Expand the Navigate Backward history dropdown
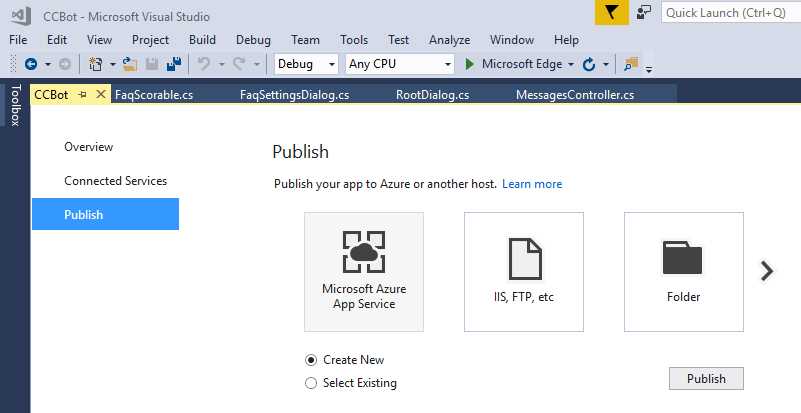Image resolution: width=801 pixels, height=413 pixels. [x=48, y=64]
